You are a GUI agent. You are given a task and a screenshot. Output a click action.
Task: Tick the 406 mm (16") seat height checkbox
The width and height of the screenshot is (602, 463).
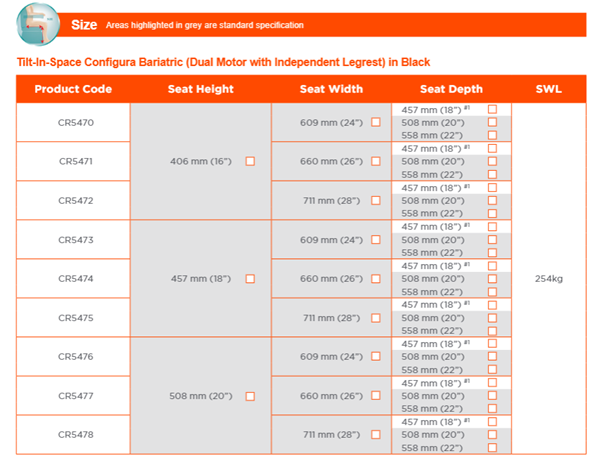[250, 161]
